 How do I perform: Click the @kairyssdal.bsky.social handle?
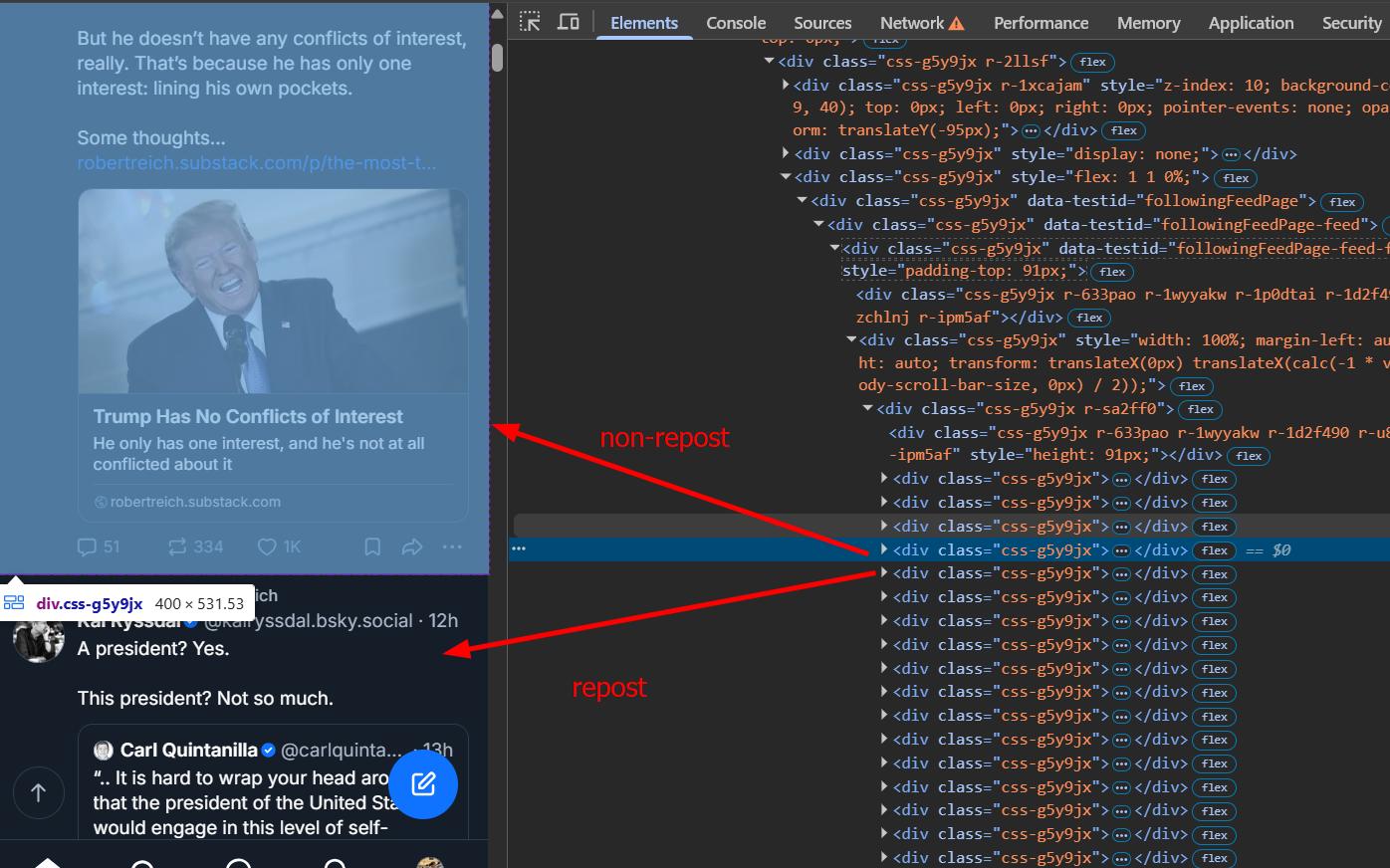coord(310,621)
